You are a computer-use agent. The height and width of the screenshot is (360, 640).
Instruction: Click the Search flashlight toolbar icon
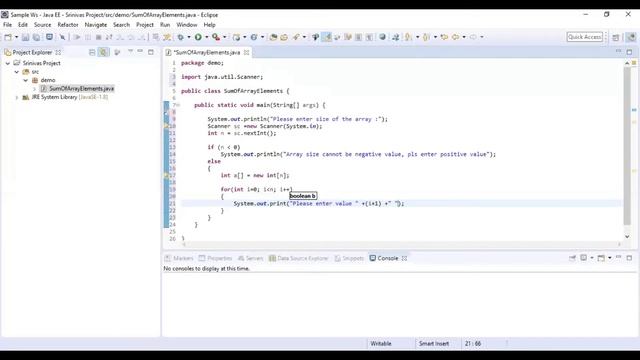coord(296,37)
